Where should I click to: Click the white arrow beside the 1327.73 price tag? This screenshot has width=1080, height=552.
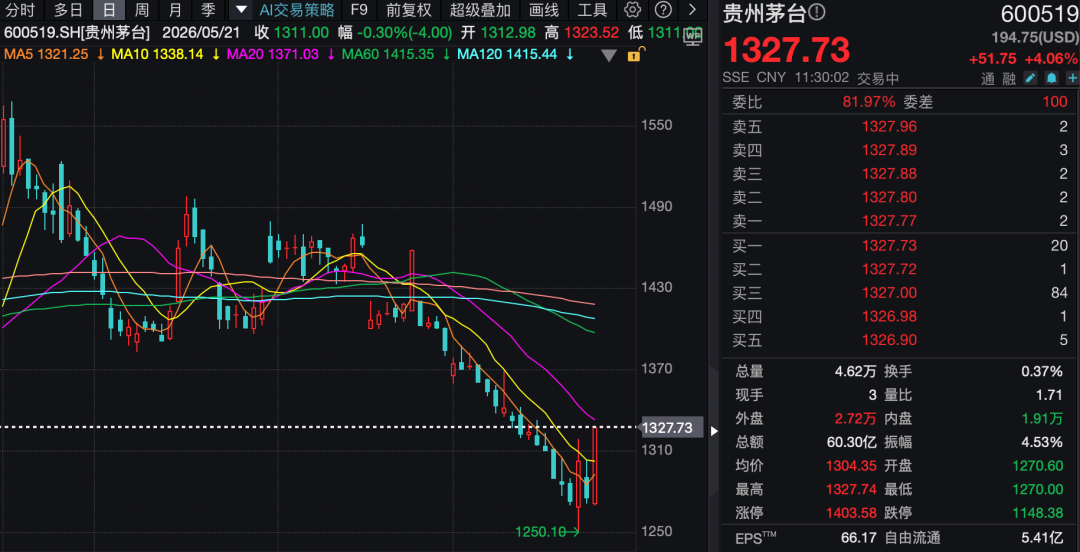tap(714, 431)
